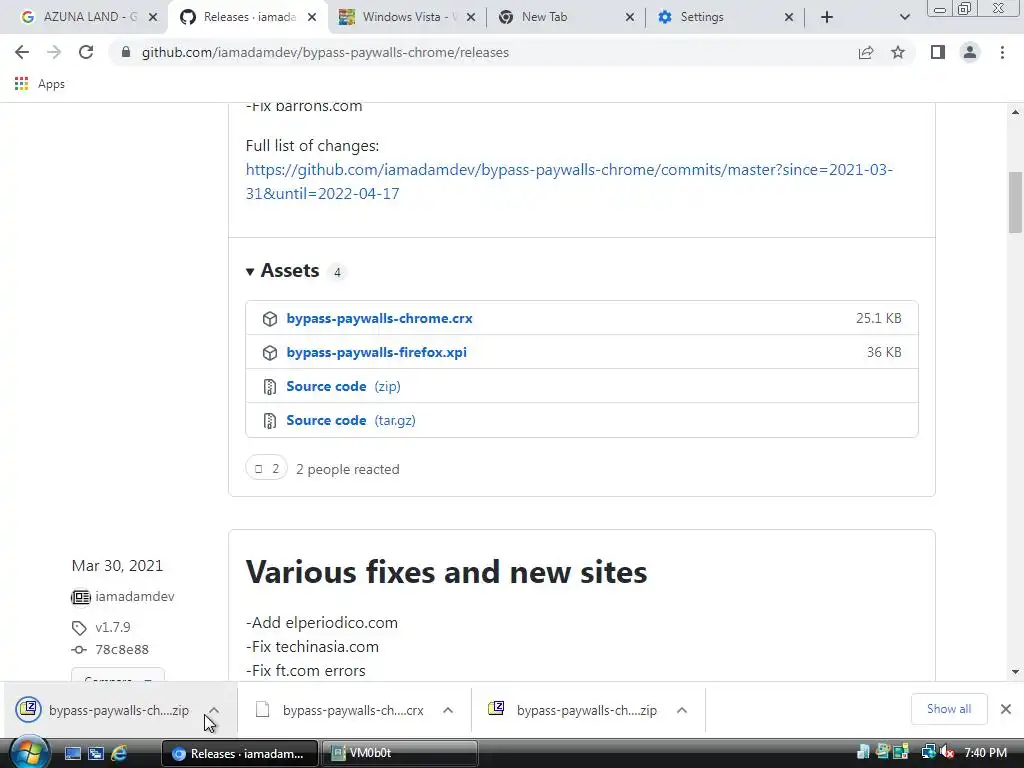Click the 25.1 KB file size text

(878, 318)
